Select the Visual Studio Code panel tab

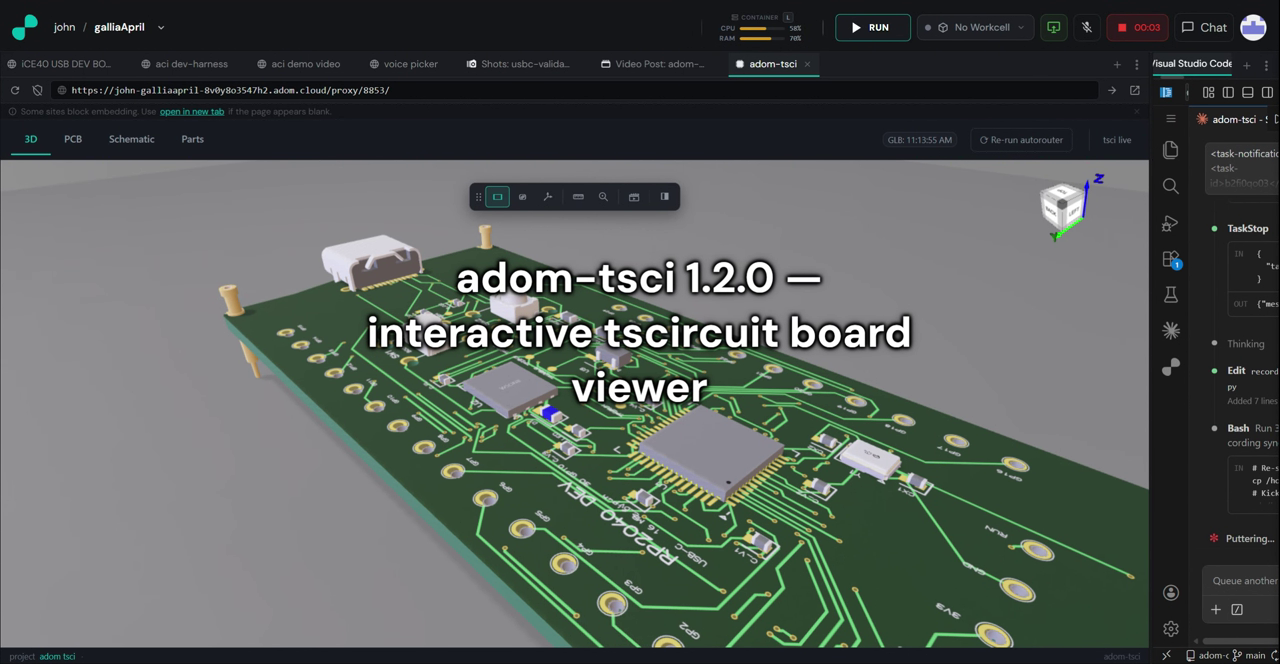click(x=1191, y=64)
